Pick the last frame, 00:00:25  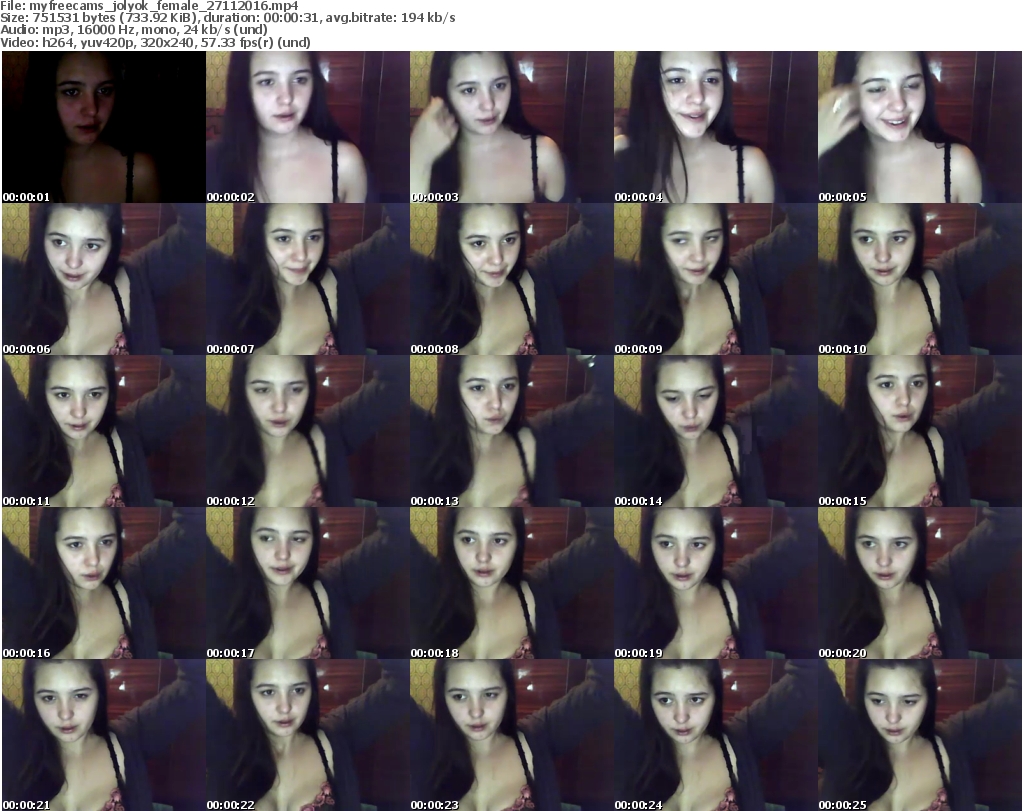(x=920, y=735)
